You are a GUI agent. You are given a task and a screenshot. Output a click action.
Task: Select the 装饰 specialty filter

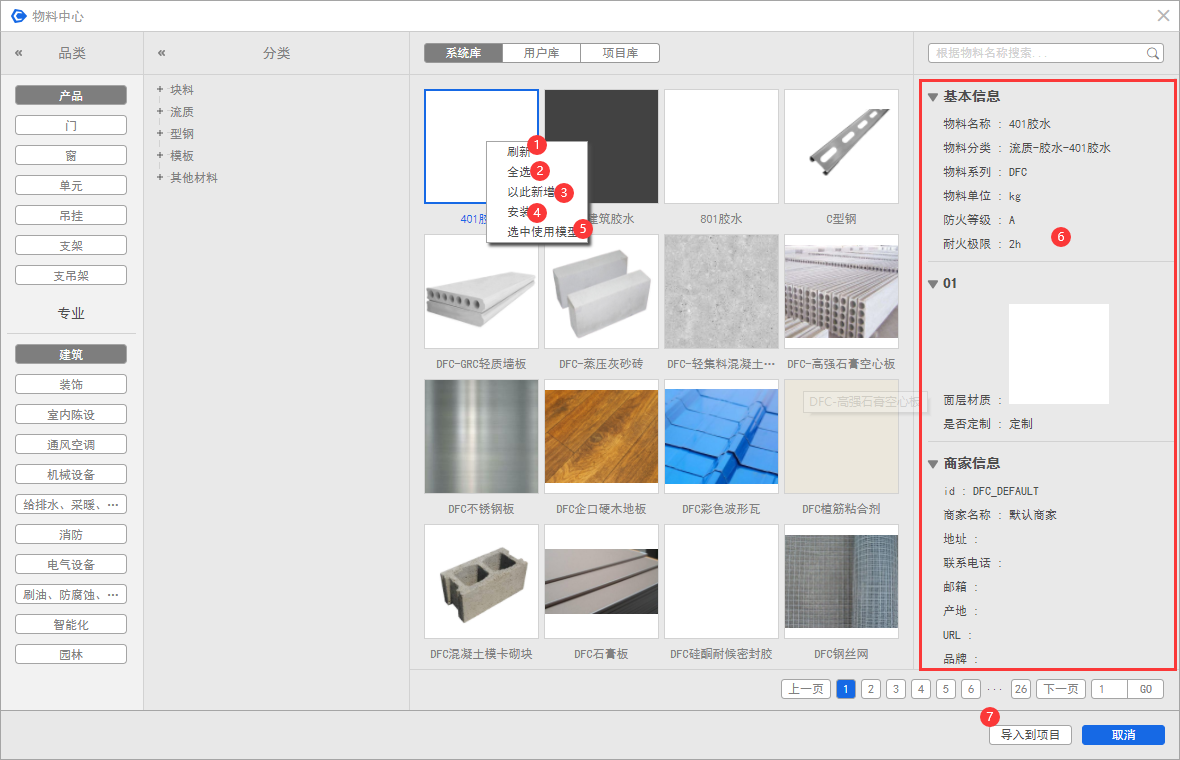(x=71, y=385)
